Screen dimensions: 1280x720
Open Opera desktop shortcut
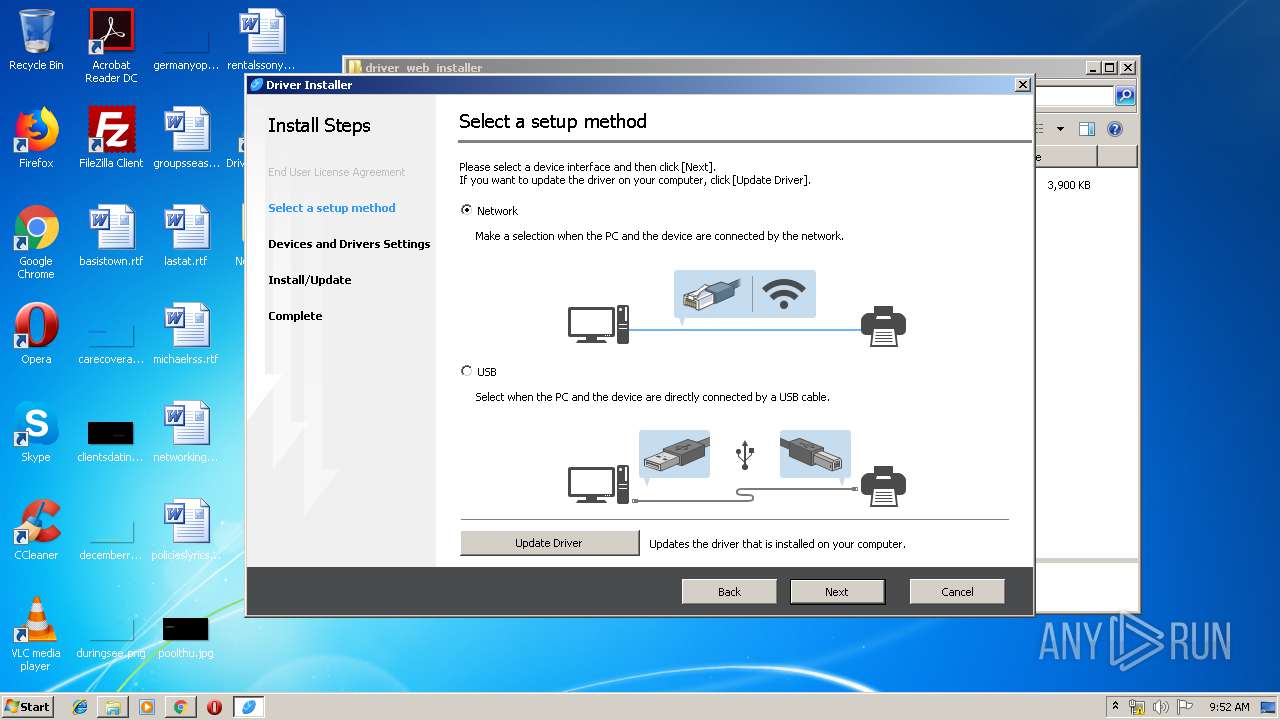[x=36, y=334]
